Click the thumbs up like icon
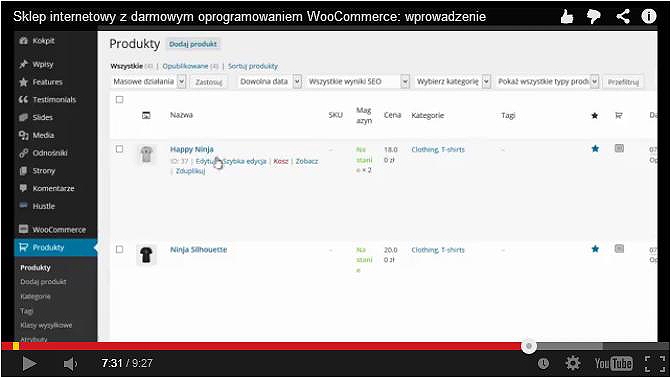The height and width of the screenshot is (378, 671). pyautogui.click(x=567, y=17)
